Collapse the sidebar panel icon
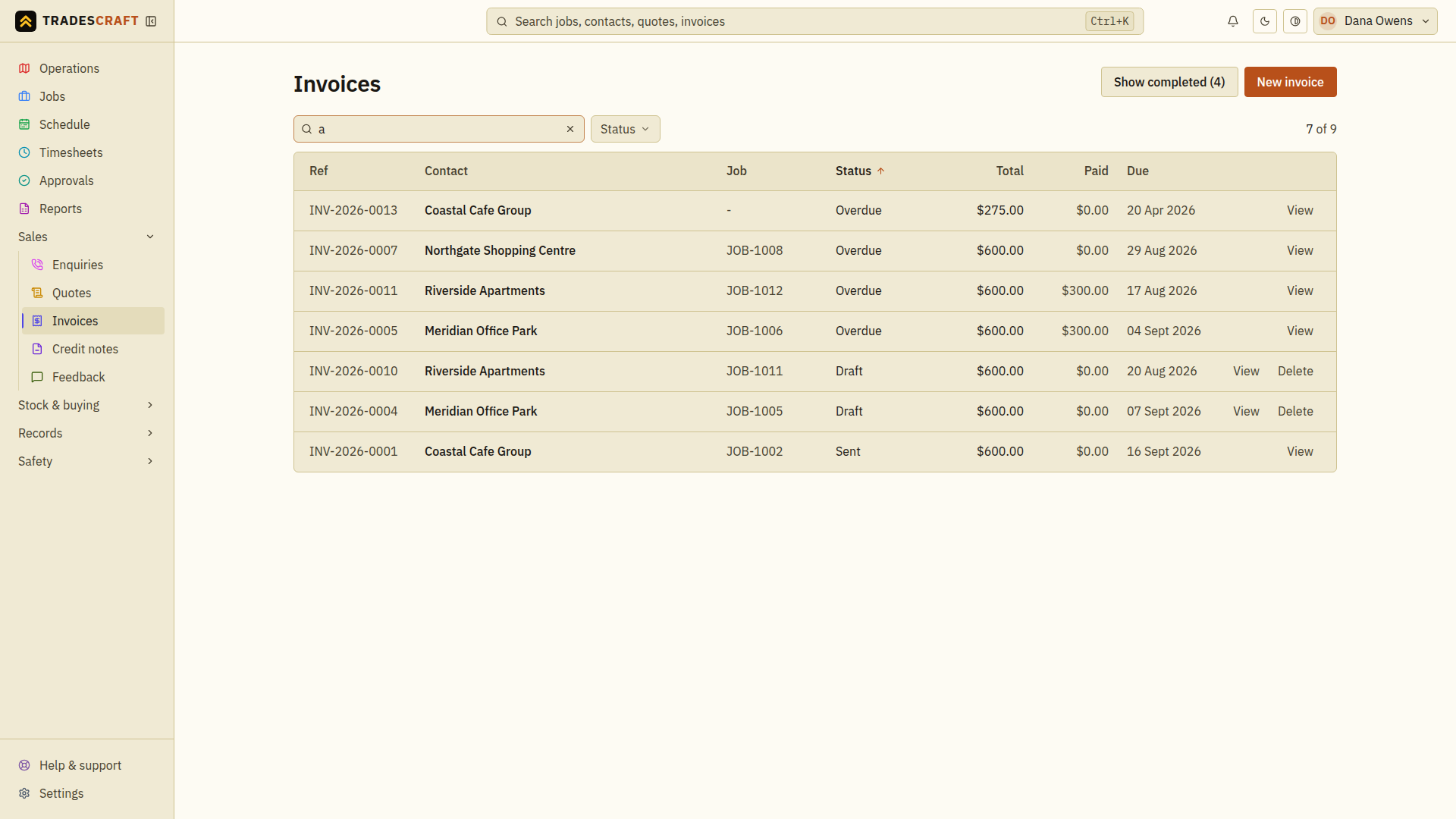 point(151,21)
